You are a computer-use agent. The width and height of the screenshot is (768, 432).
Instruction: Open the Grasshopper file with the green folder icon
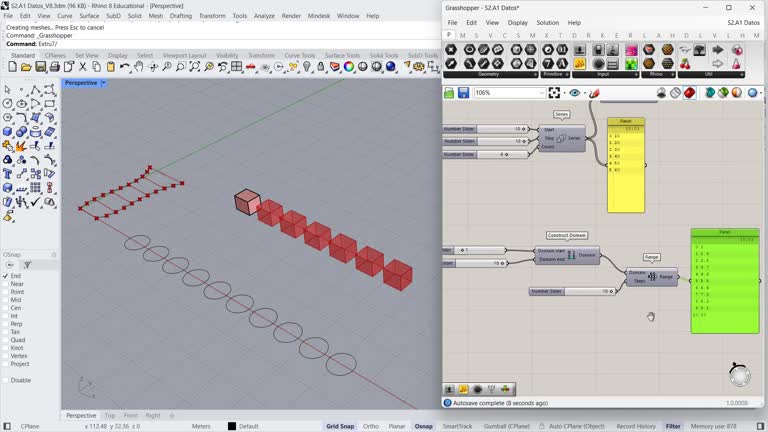450,93
